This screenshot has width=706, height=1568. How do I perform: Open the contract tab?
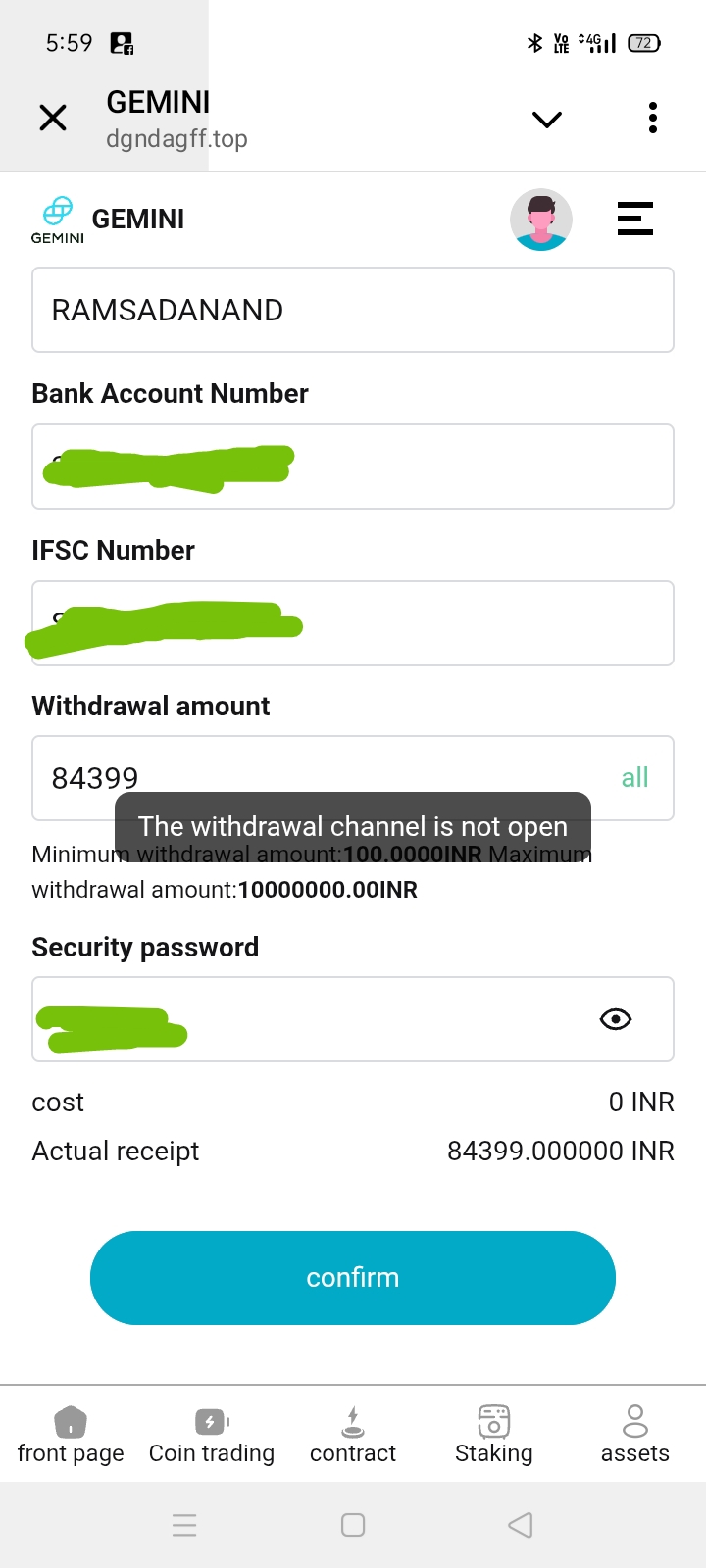coord(353,1435)
